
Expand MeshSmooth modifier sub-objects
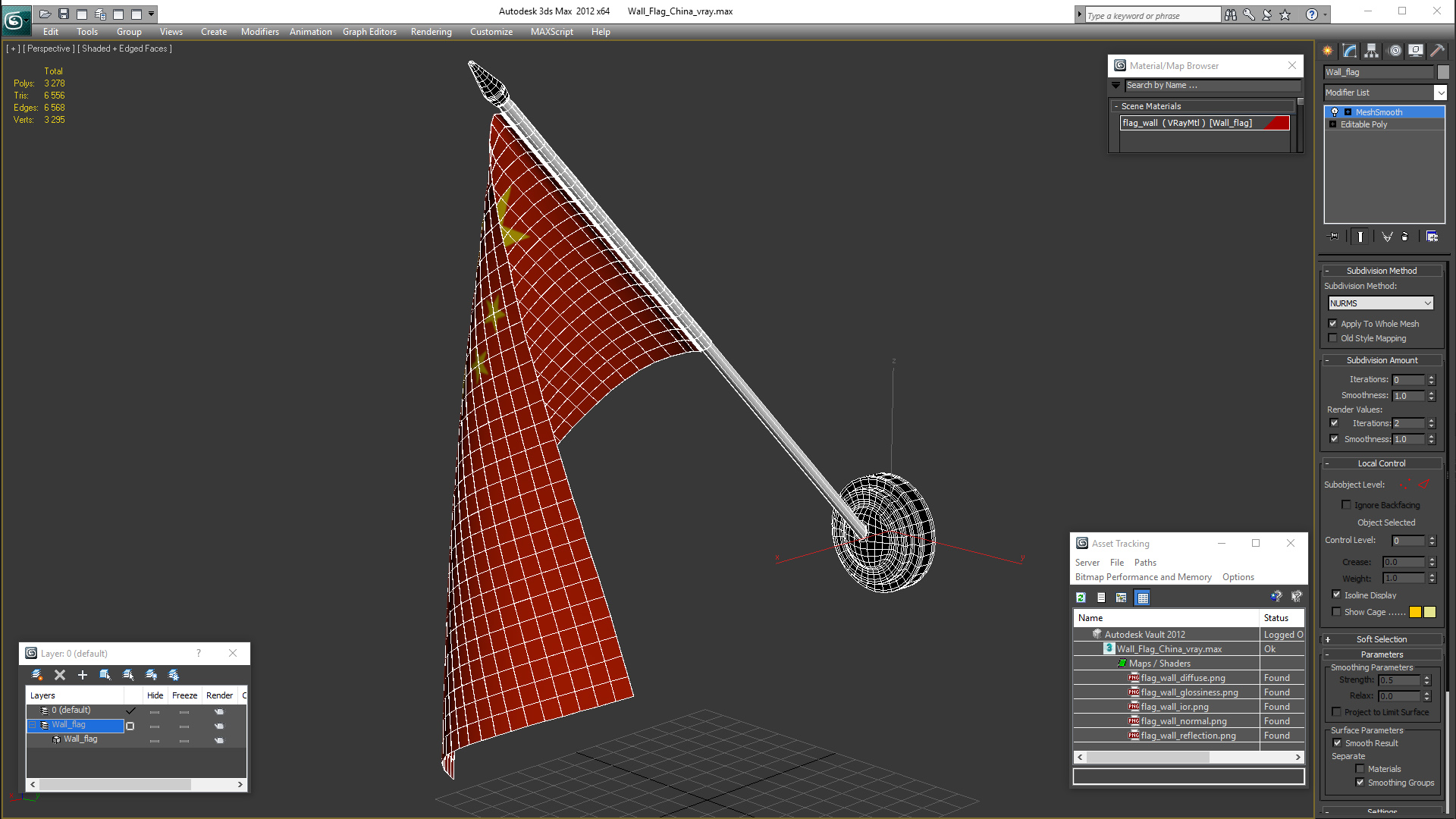coord(1348,112)
